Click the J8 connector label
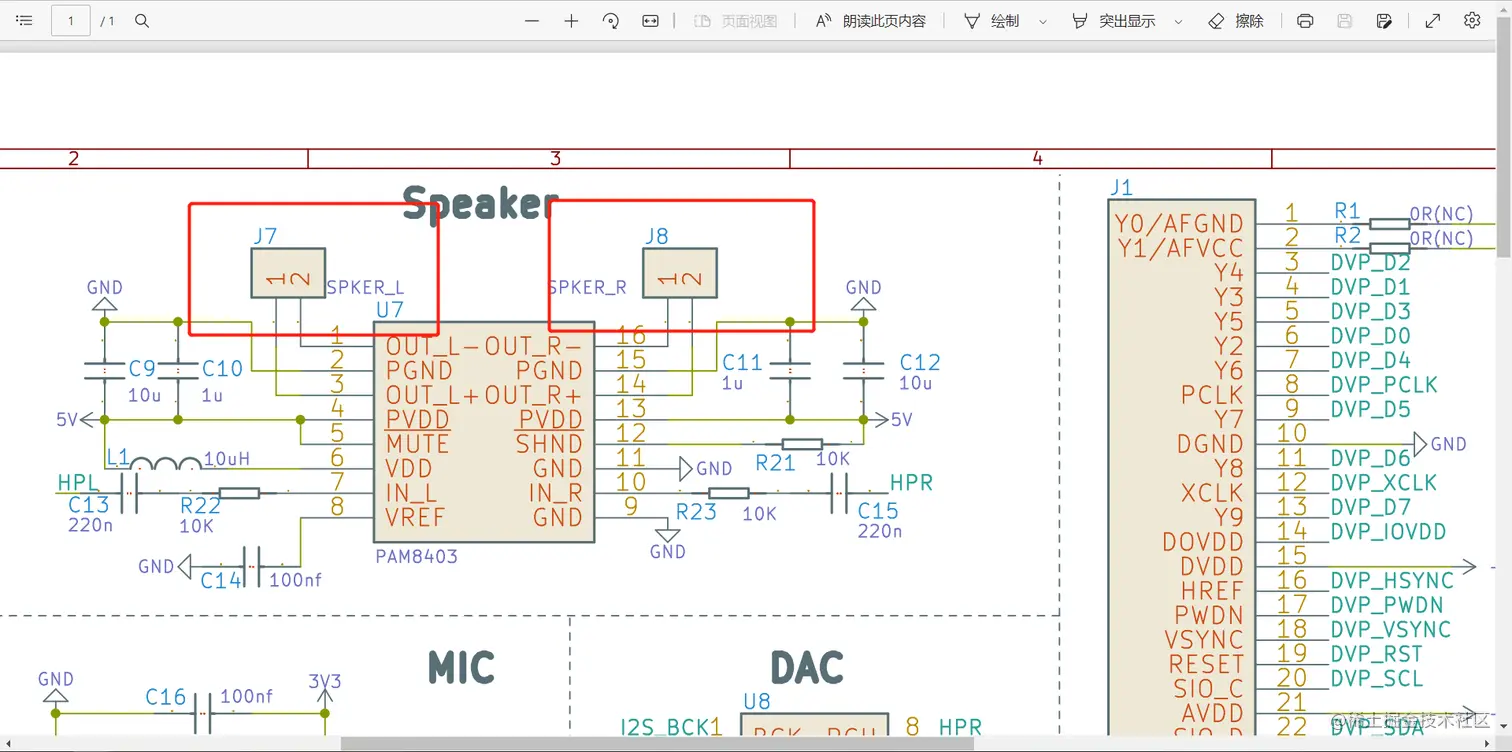 [657, 237]
